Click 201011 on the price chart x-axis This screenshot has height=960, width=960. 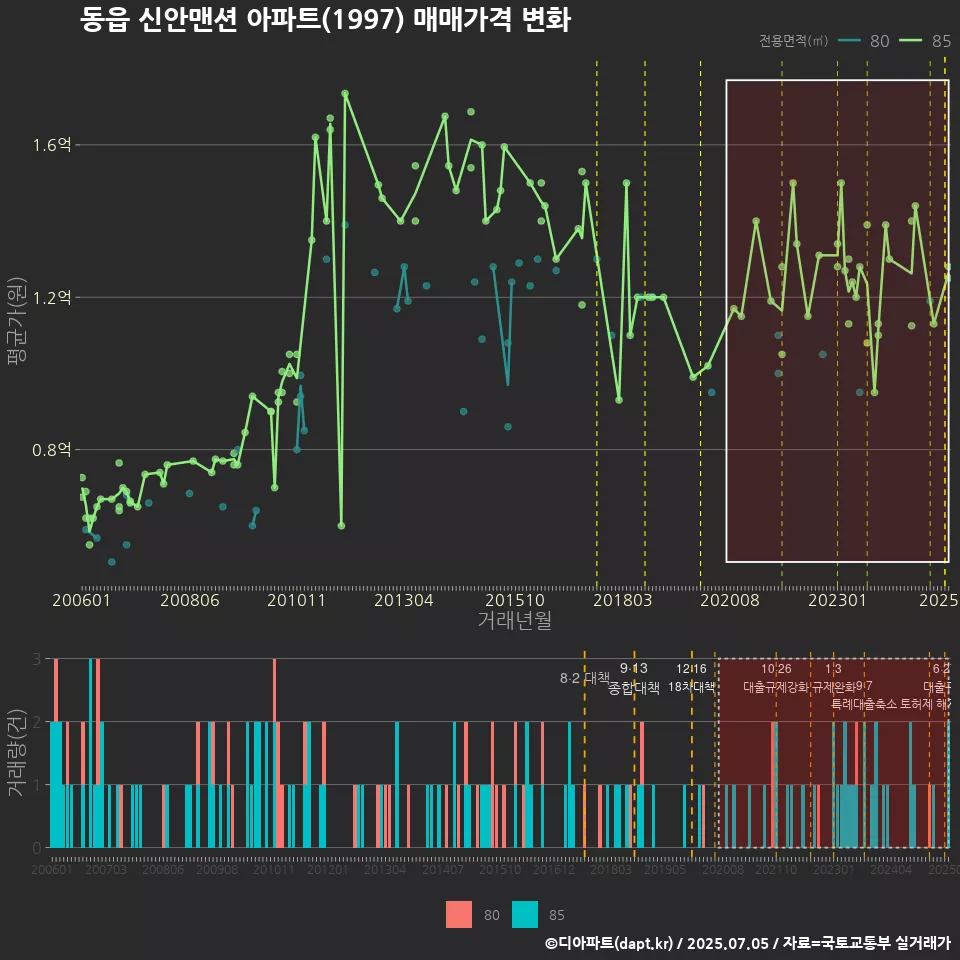coord(296,600)
